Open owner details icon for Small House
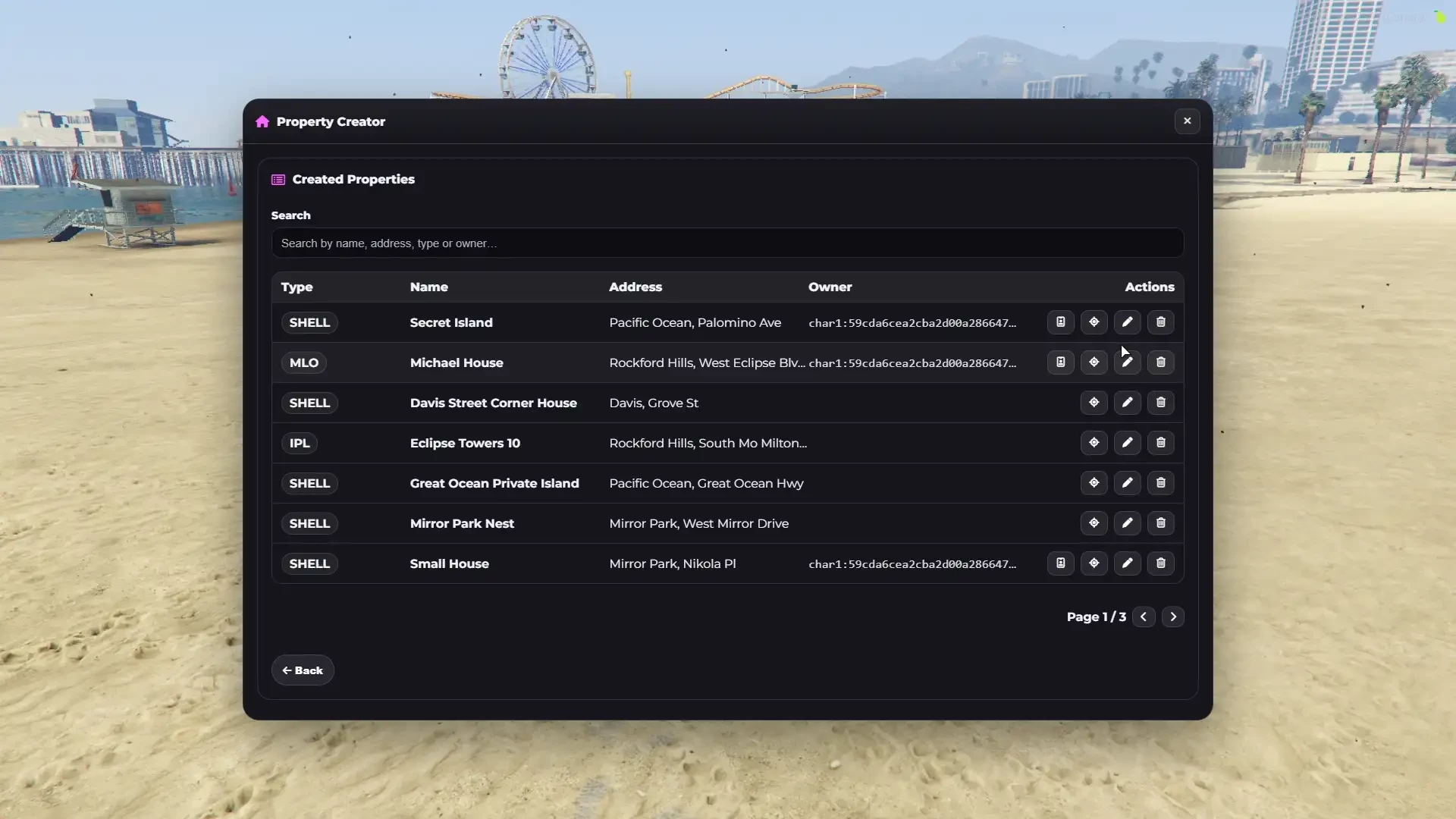 click(1060, 563)
